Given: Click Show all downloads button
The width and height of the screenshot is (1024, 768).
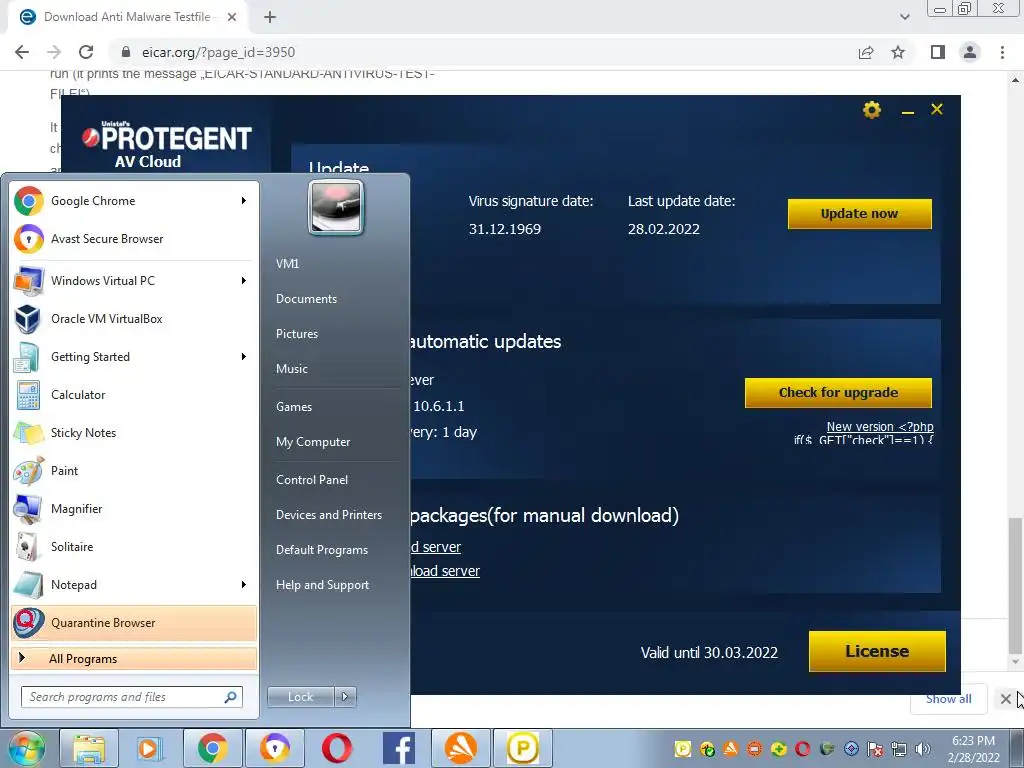Looking at the screenshot, I should (948, 699).
